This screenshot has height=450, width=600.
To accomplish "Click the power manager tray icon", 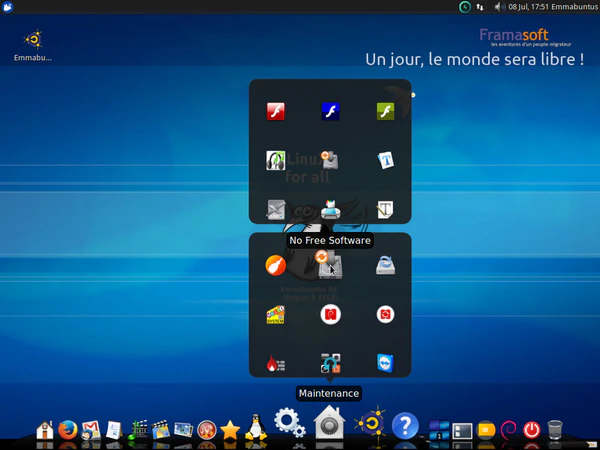I will (x=465, y=7).
